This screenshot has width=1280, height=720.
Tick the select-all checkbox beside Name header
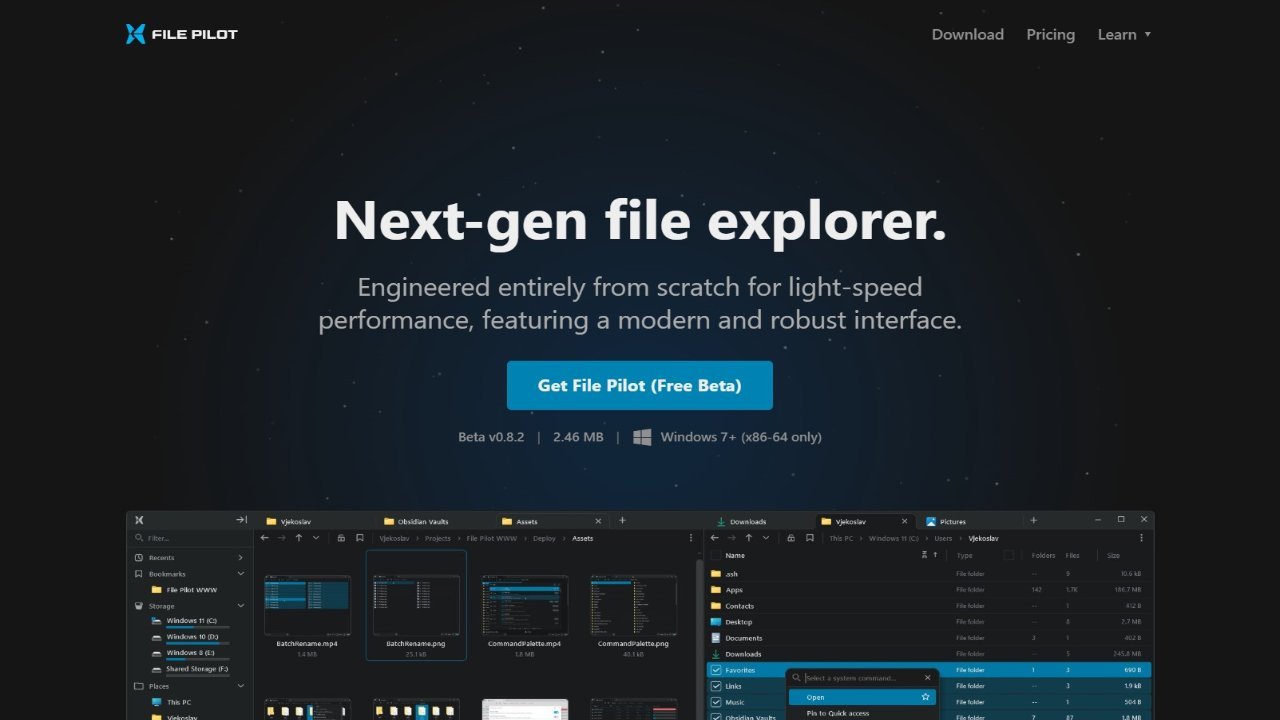tap(715, 555)
